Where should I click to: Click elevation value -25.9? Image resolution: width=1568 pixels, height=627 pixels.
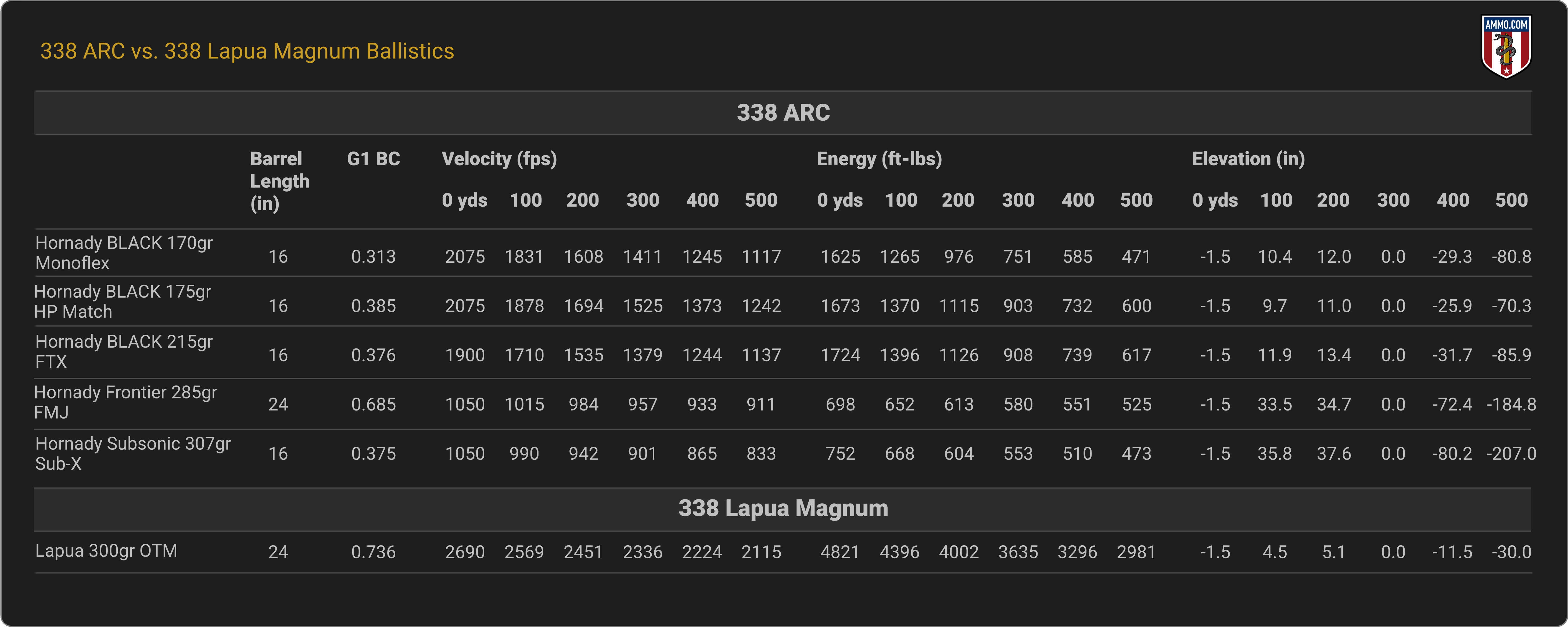click(x=1452, y=306)
